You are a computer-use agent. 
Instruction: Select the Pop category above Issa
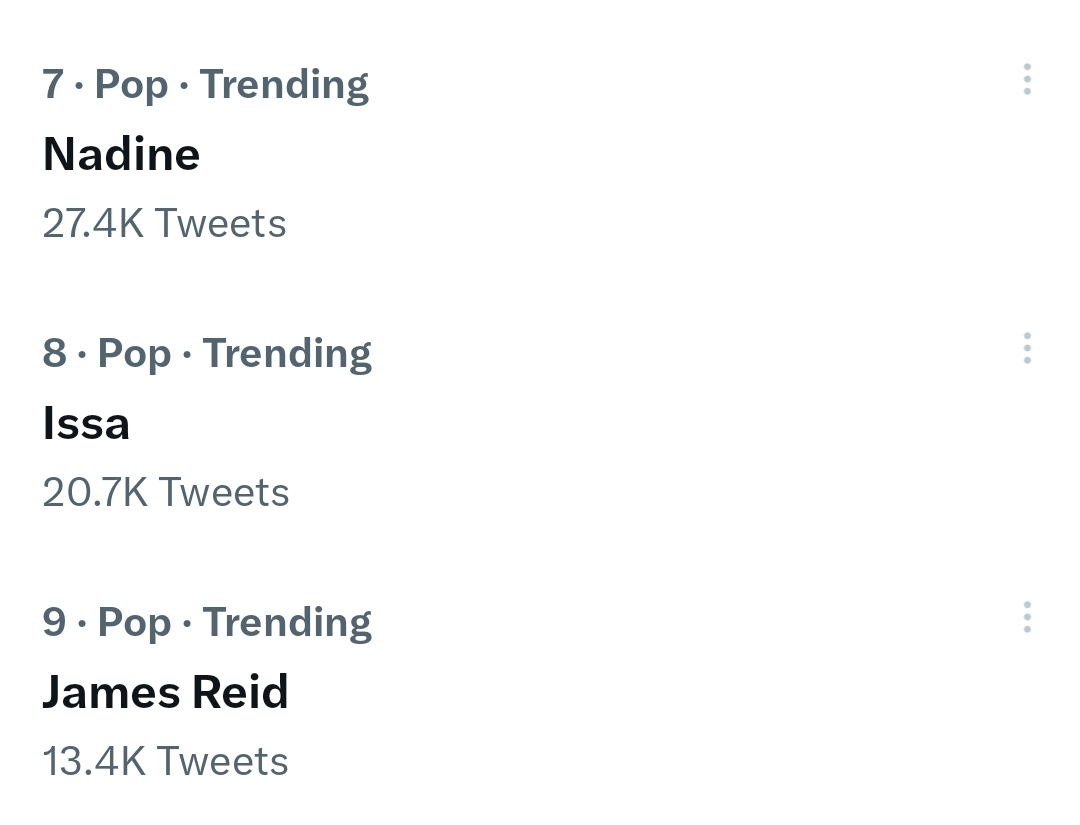point(134,355)
